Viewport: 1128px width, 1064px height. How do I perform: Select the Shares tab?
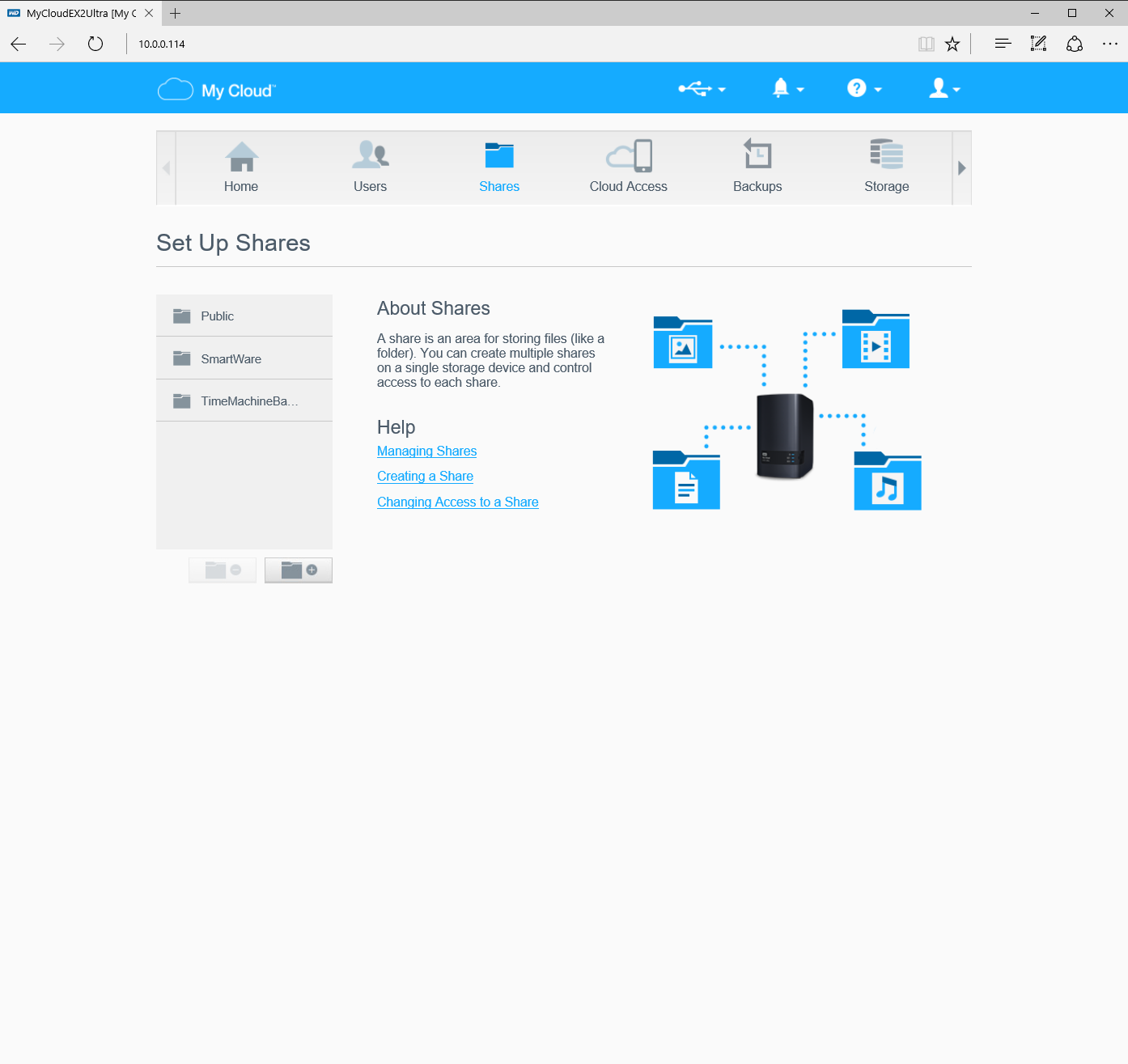coord(499,167)
